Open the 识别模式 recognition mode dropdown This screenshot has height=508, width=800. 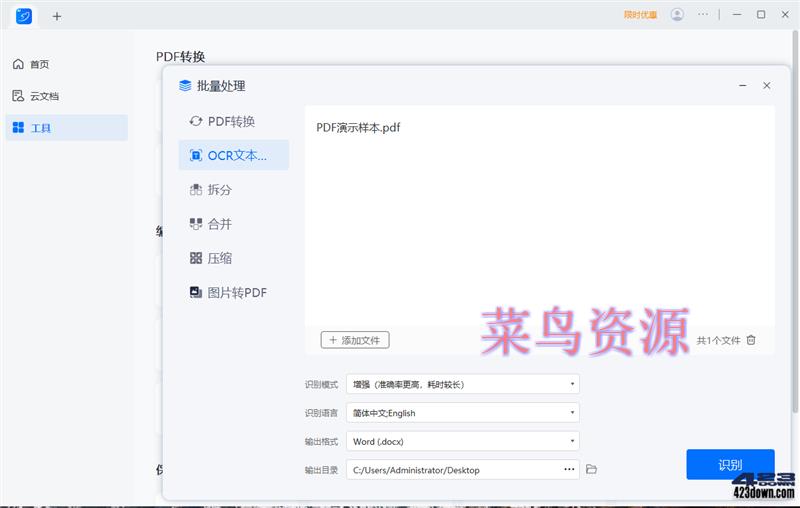click(x=463, y=384)
